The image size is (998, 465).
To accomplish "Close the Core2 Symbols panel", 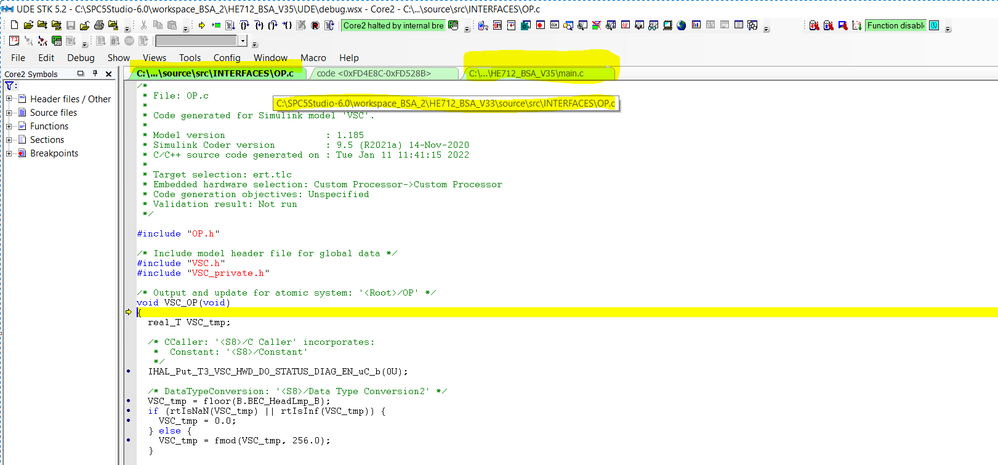I will (109, 74).
